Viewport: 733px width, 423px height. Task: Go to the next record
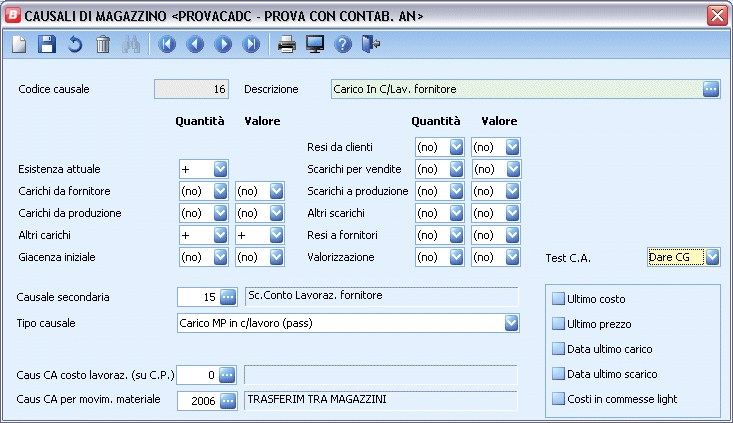(x=223, y=44)
